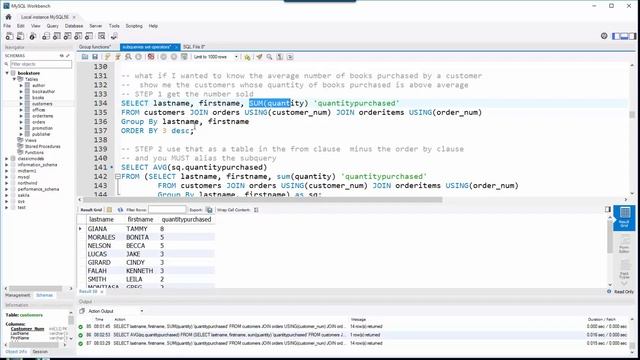Click the editor's horizontal scrollbar
The height and width of the screenshot is (360, 640).
(x=263, y=200)
